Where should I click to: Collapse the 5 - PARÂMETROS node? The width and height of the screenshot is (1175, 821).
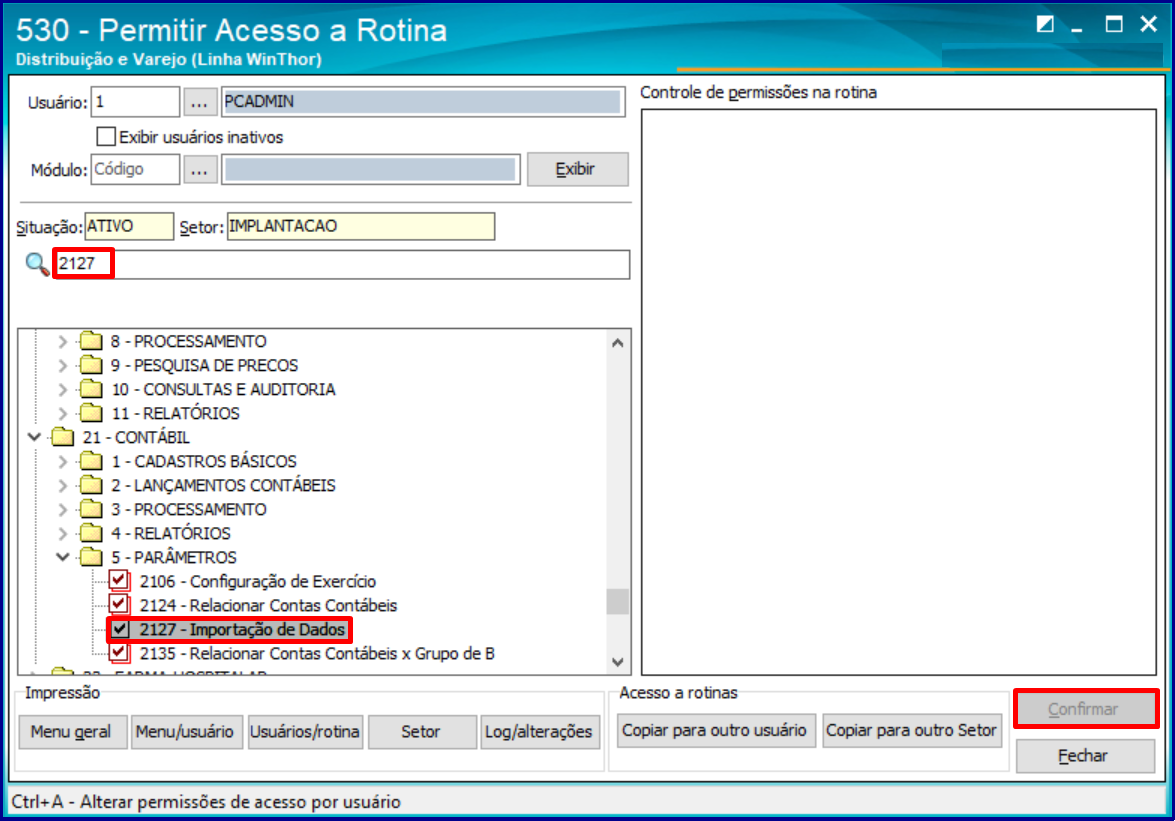click(x=63, y=557)
